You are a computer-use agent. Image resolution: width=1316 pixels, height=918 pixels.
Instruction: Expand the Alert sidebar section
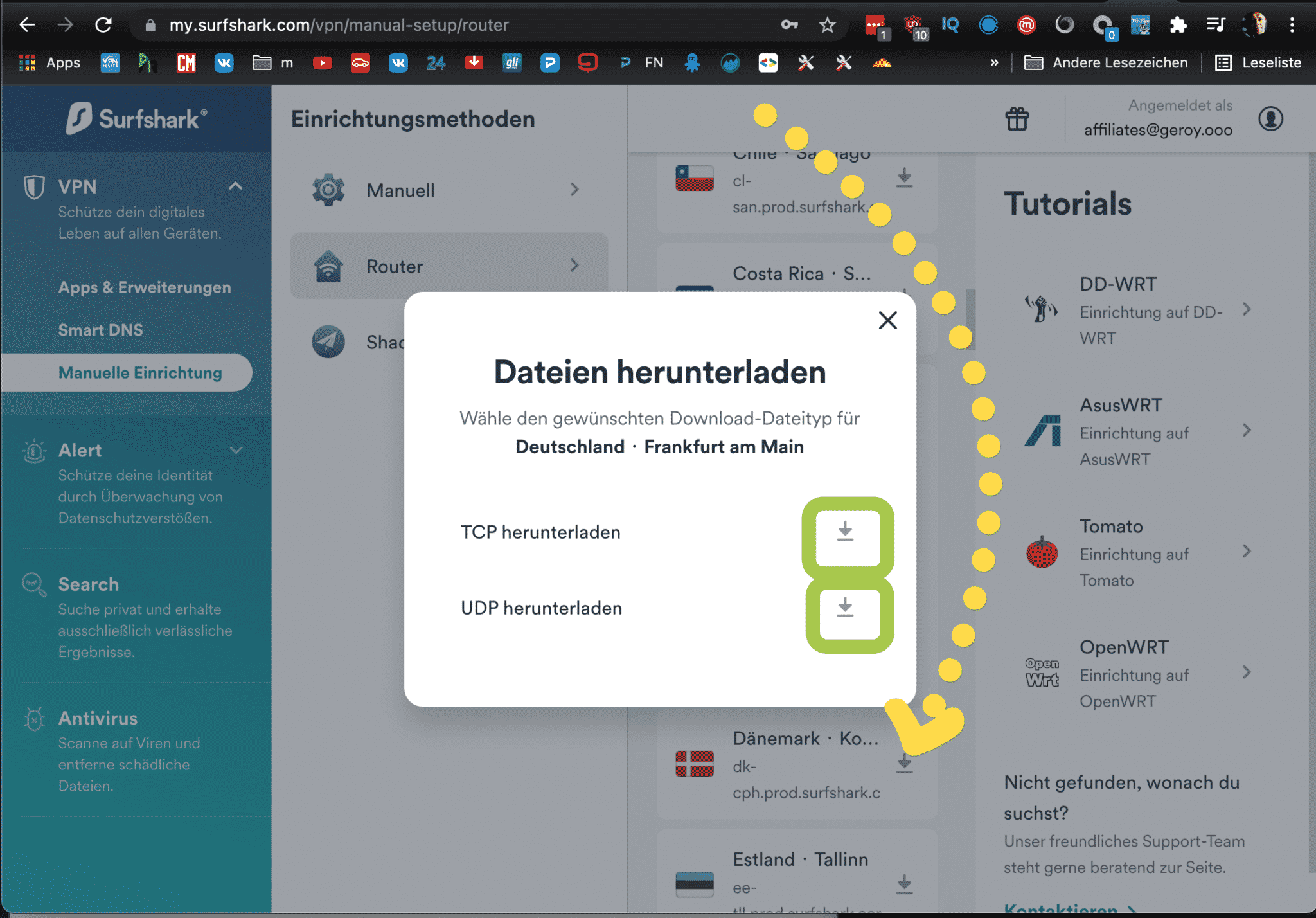coord(236,450)
